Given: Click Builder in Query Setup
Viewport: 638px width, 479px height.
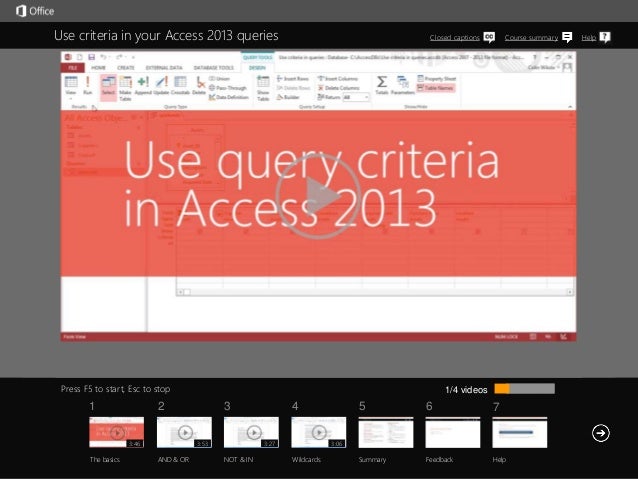Looking at the screenshot, I should tap(288, 97).
